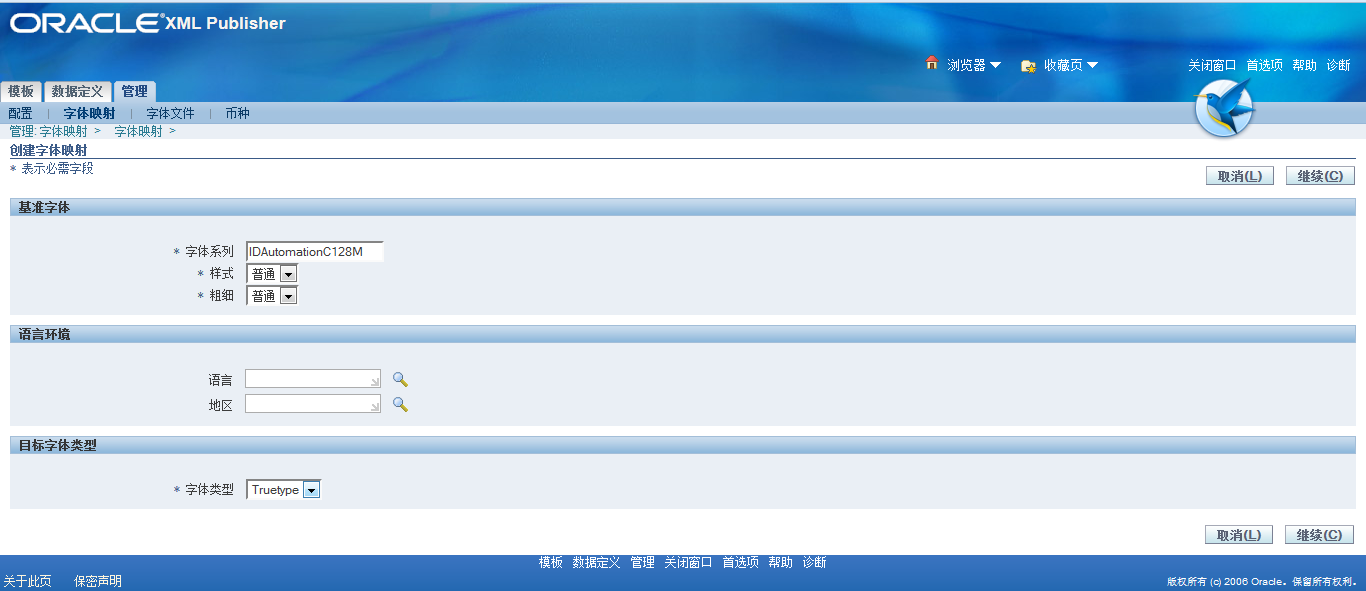Open the magnifier search icon for 语言
The height and width of the screenshot is (591, 1366).
click(400, 379)
